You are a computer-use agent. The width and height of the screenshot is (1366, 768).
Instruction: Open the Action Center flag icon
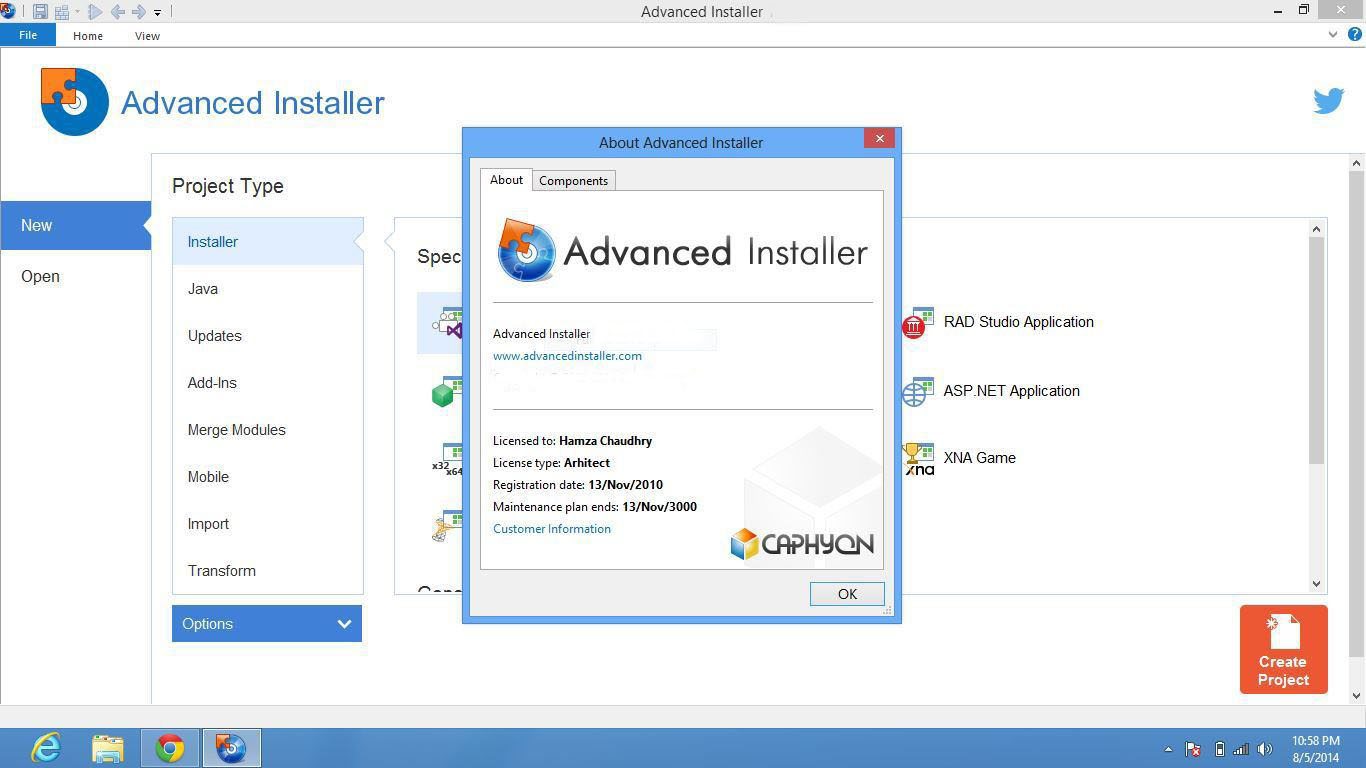[x=1192, y=749]
